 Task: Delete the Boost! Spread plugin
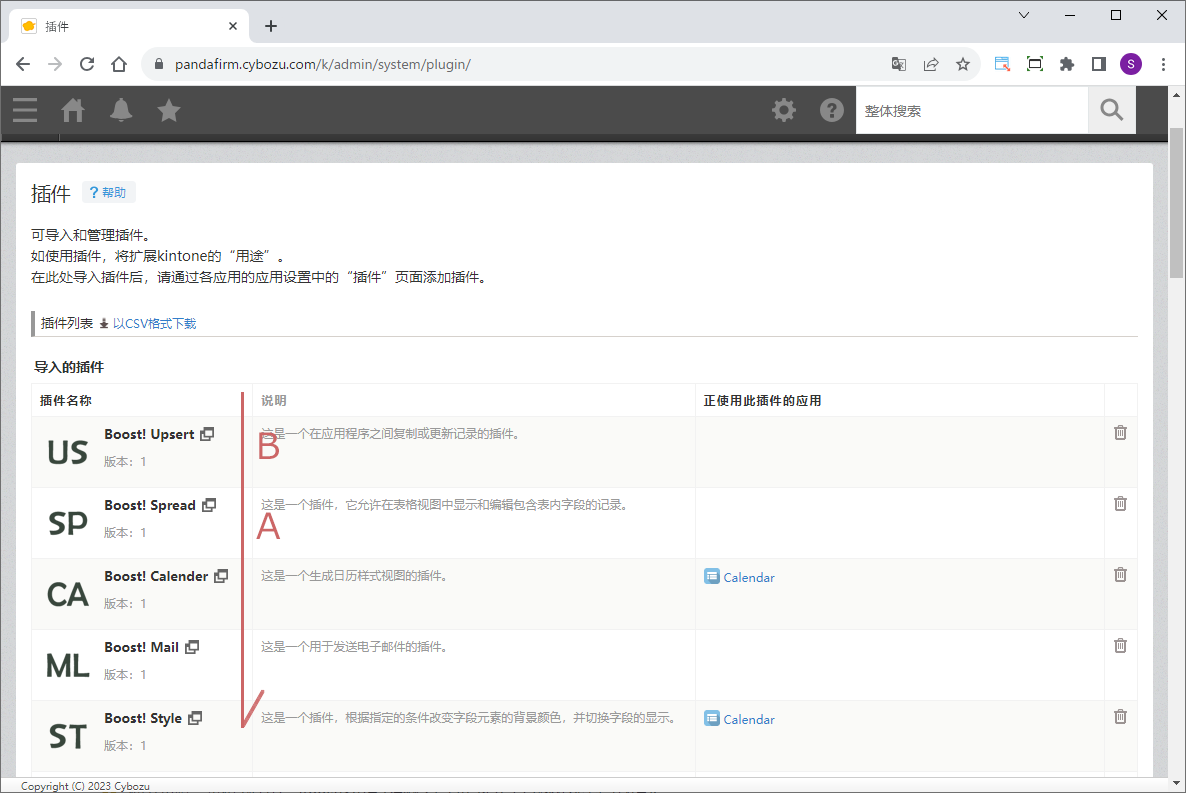coord(1120,503)
